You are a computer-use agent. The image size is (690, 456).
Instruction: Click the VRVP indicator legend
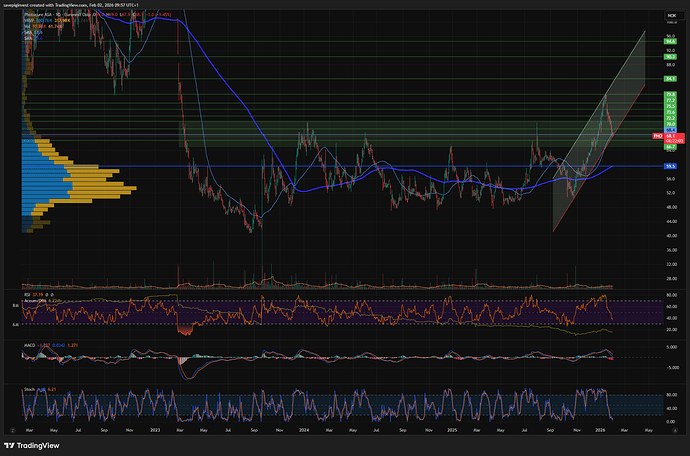click(29, 21)
